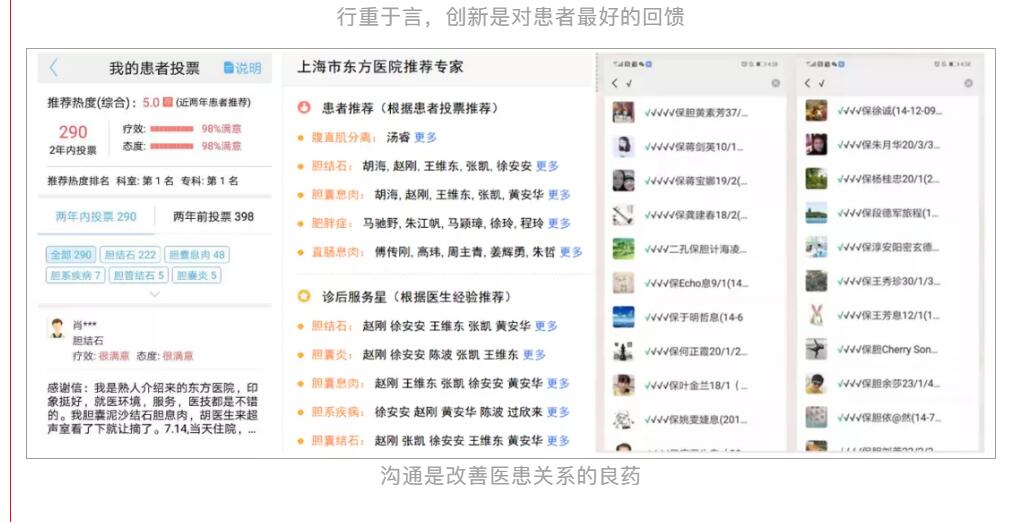1009x524 pixels.
Task: Select the 胆管结石 5 filter tag
Action: pyautogui.click(x=138, y=276)
